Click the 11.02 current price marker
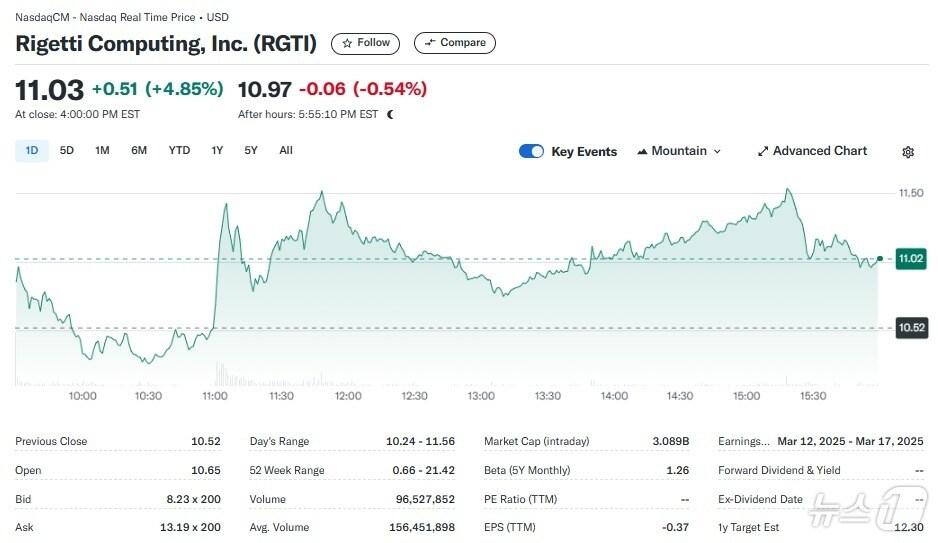This screenshot has width=938, height=543. pyautogui.click(x=911, y=258)
